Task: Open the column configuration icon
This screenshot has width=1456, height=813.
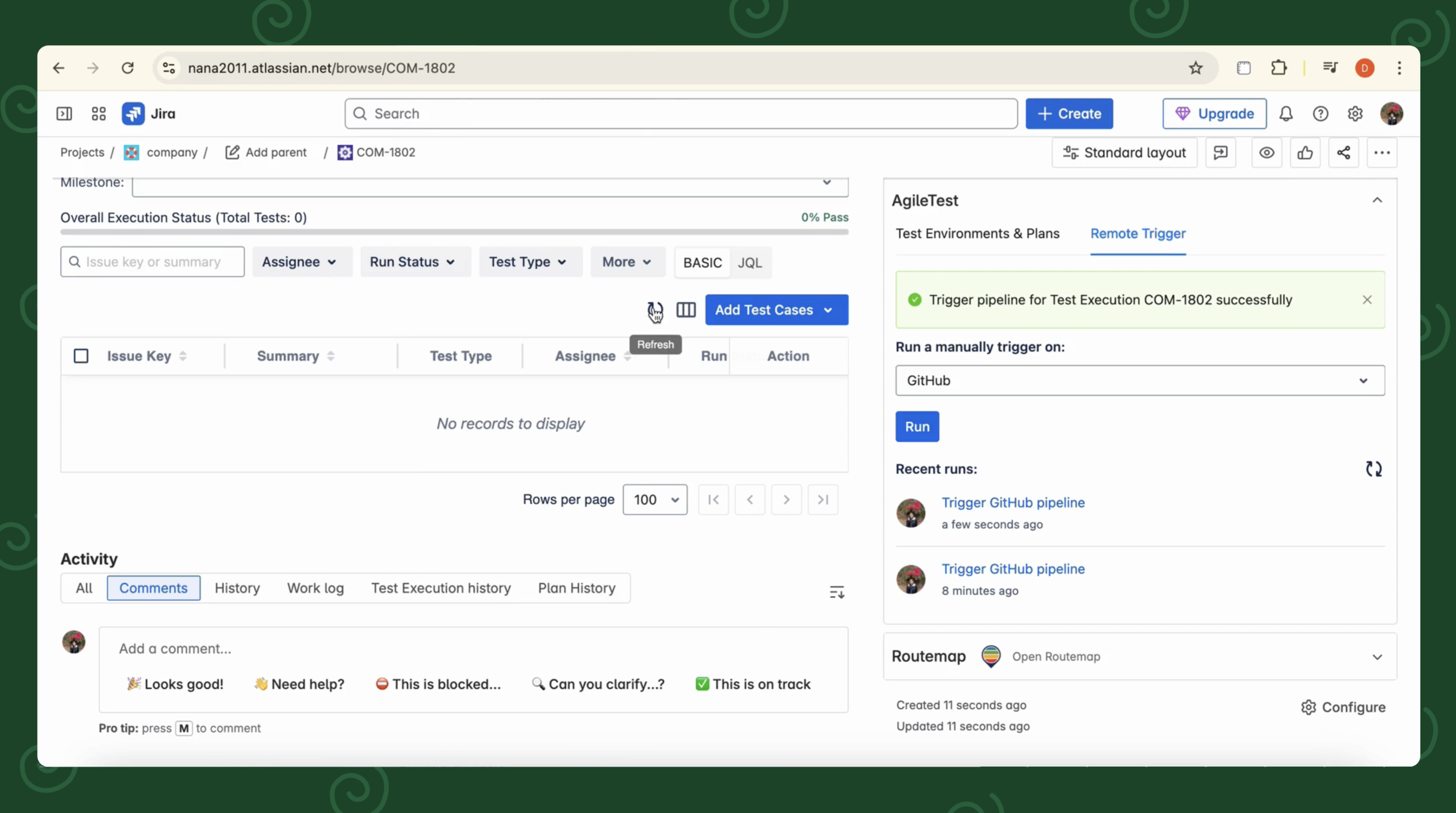Action: tap(686, 310)
